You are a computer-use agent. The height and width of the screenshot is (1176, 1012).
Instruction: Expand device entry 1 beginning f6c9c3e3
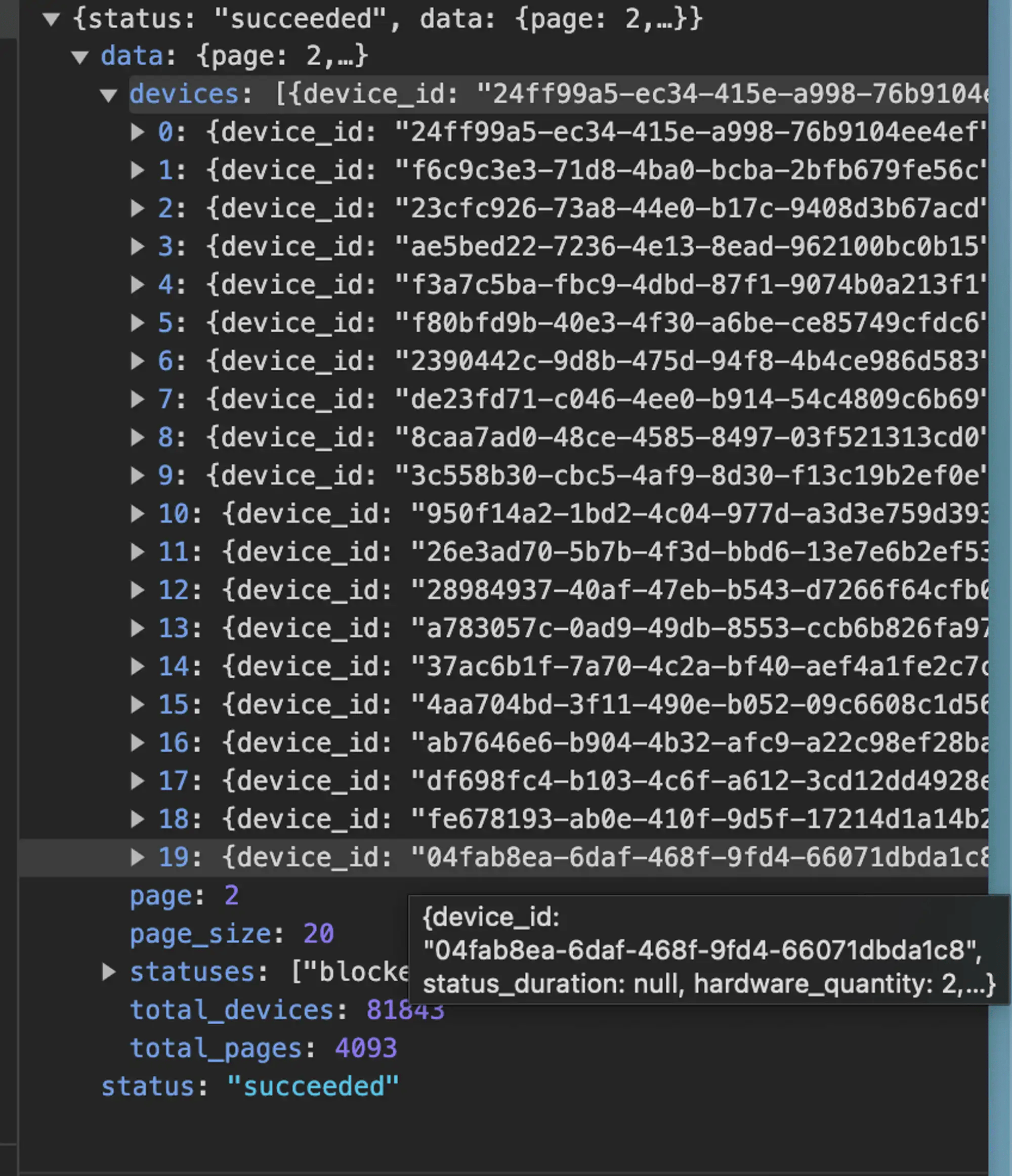tap(138, 170)
